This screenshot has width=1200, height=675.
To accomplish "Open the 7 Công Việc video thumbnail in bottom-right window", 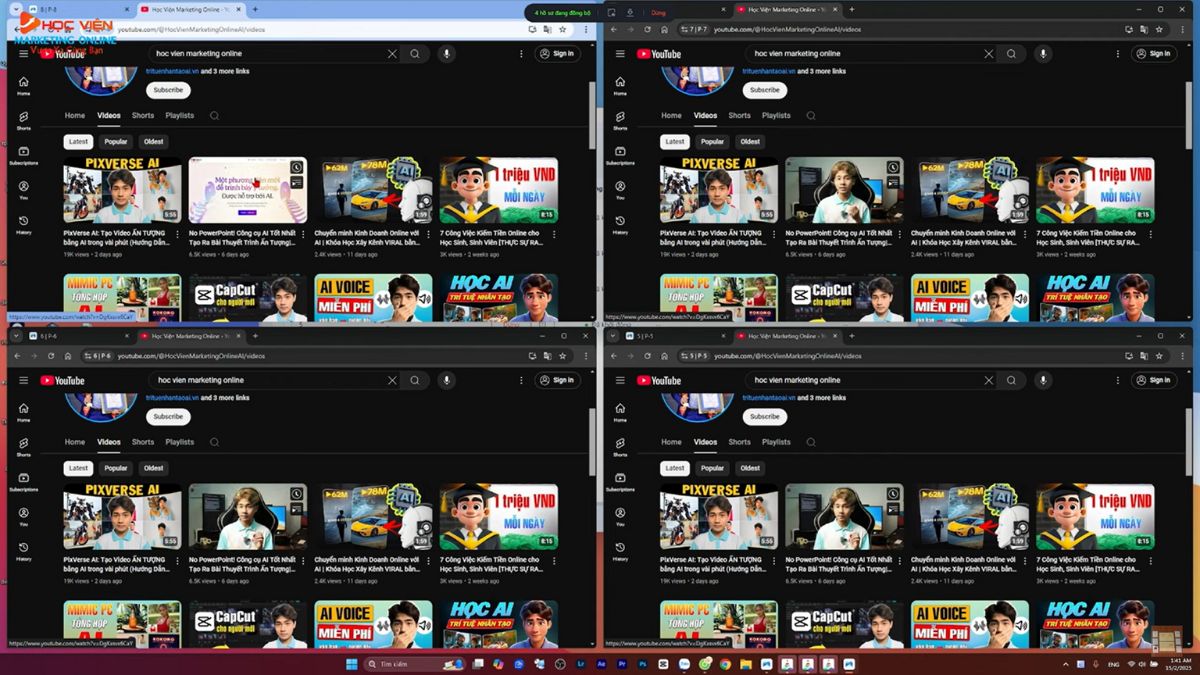I will (x=1095, y=516).
